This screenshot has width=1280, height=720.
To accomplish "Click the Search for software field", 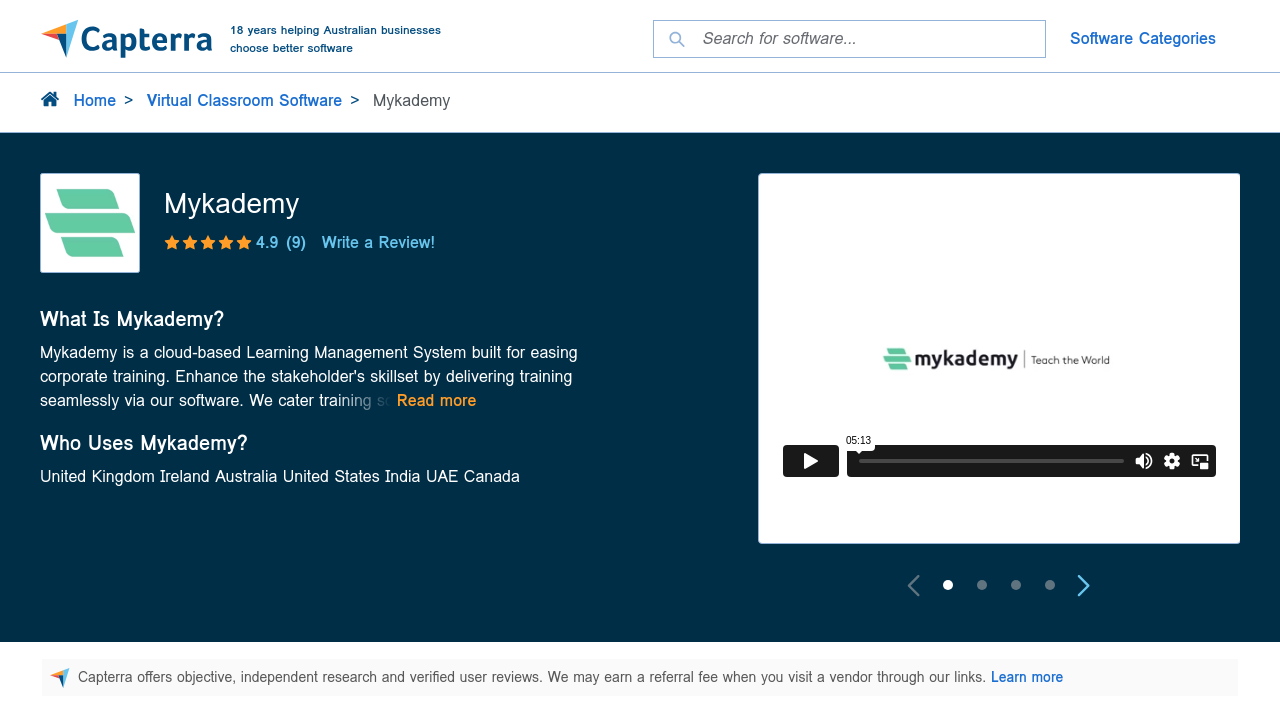I will click(x=865, y=39).
